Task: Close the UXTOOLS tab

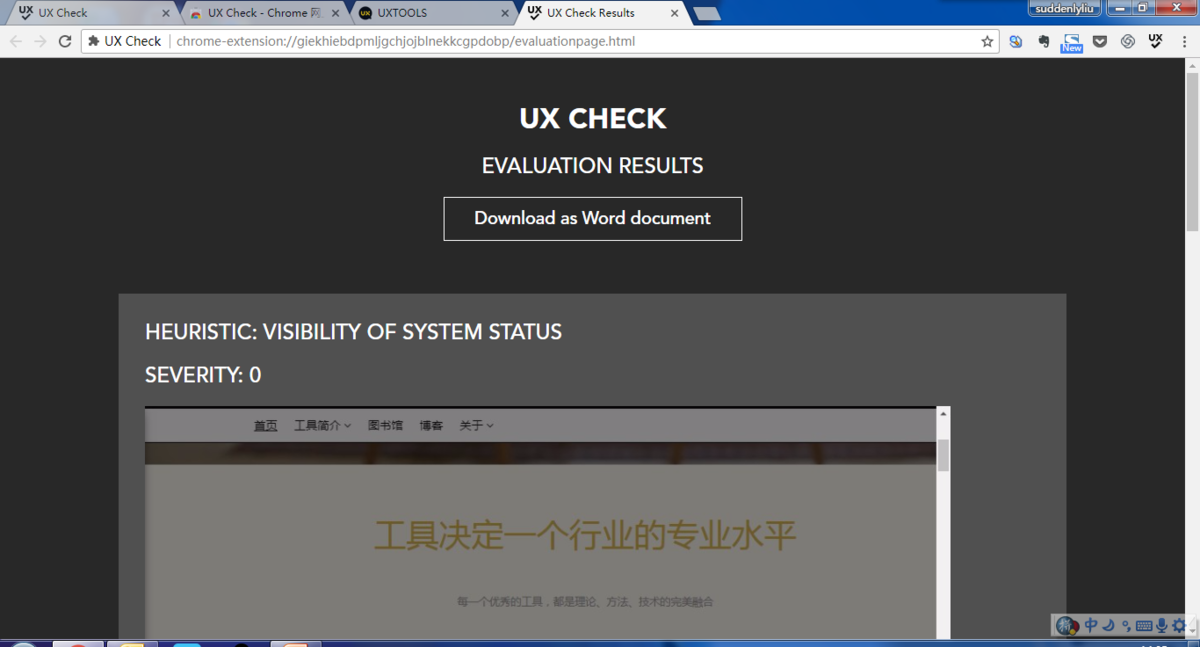Action: 505,14
